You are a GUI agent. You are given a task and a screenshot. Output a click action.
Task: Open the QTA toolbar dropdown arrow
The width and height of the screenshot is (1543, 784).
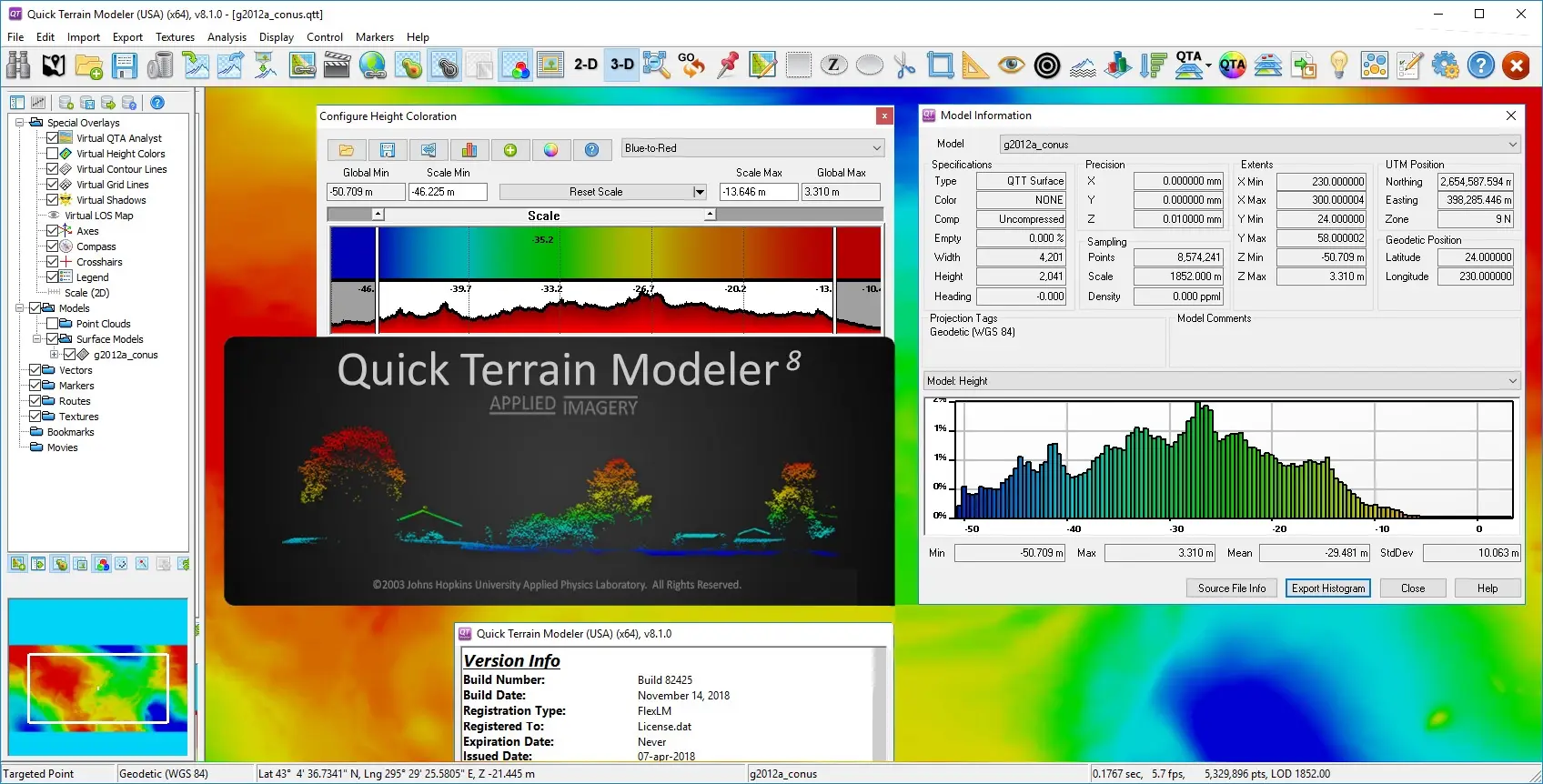click(1208, 65)
